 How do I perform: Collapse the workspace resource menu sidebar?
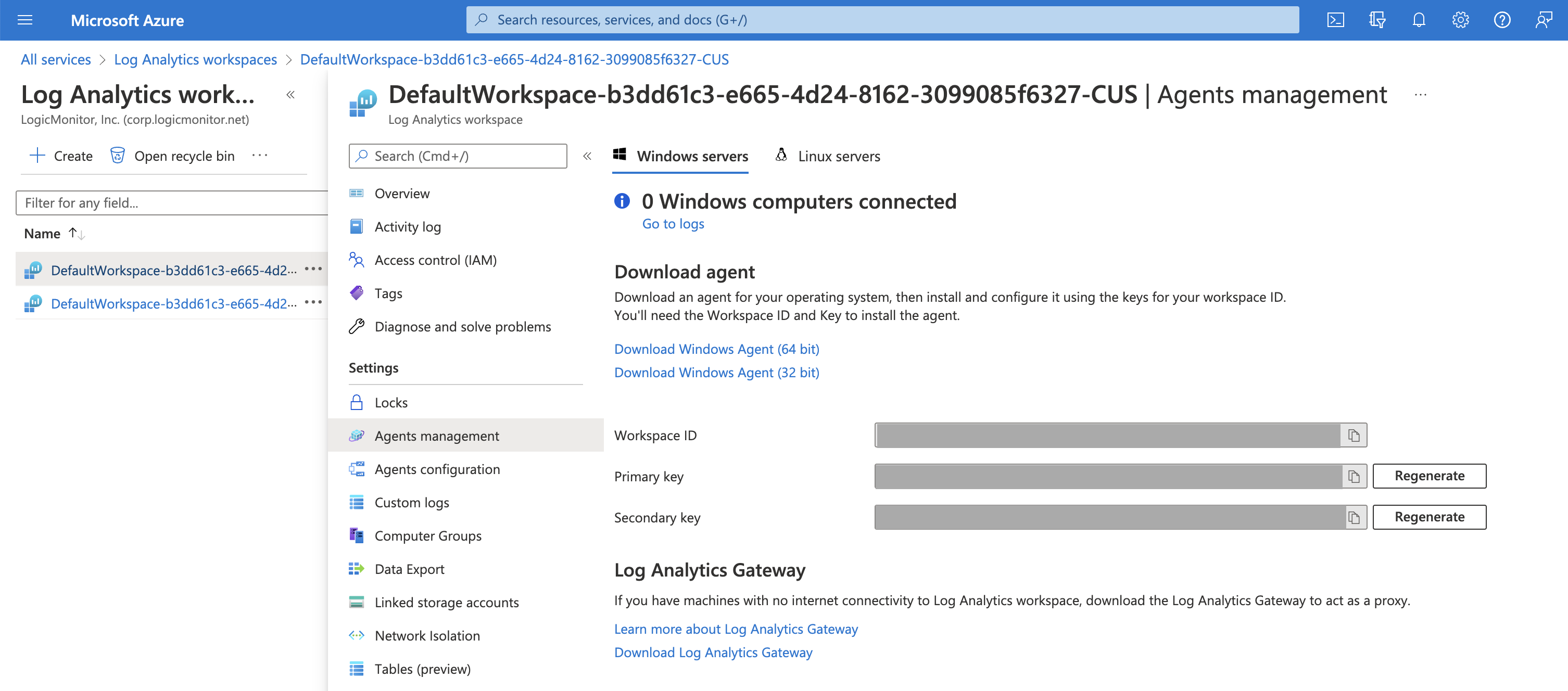[587, 156]
